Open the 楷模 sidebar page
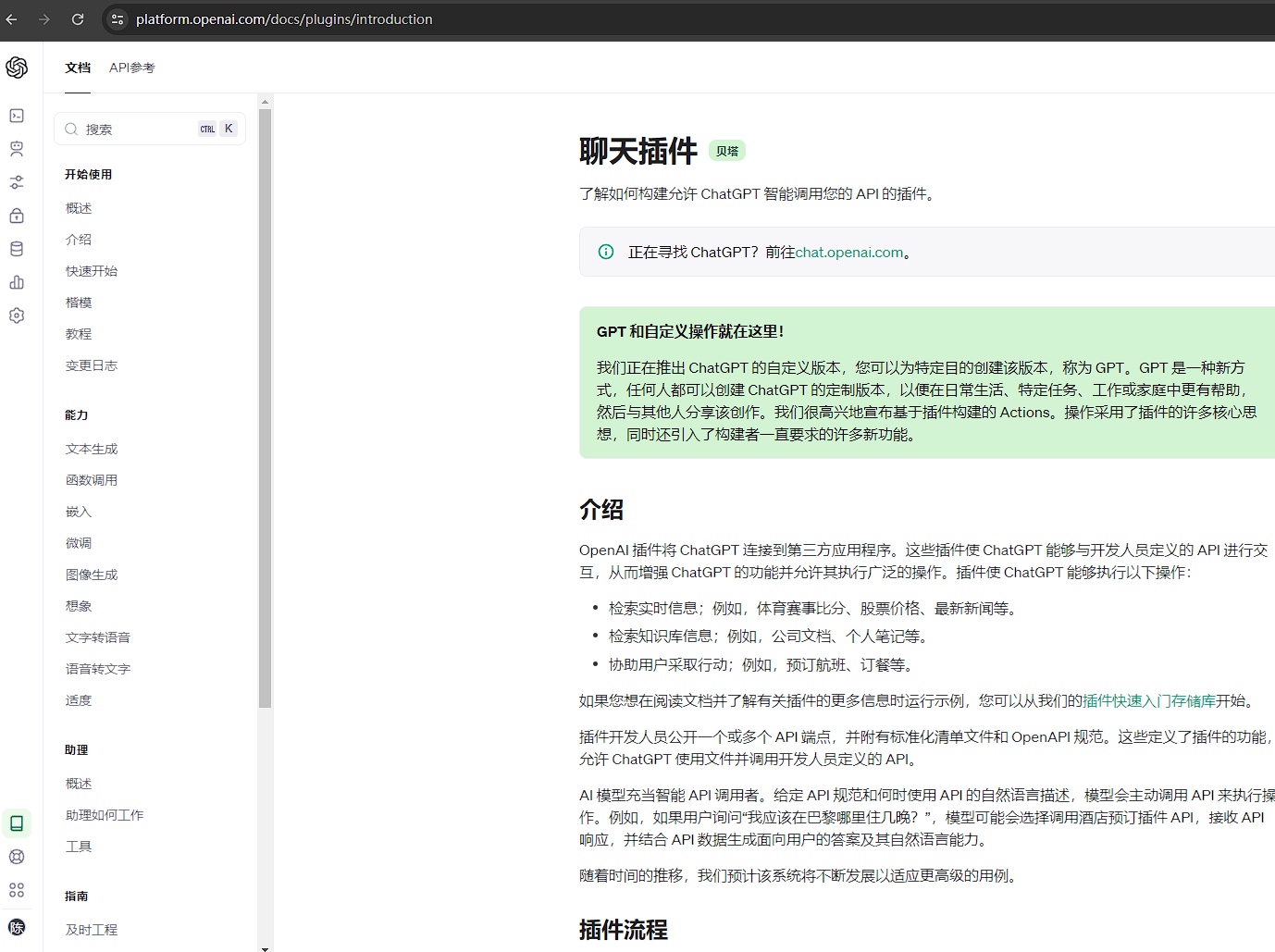 coord(79,303)
